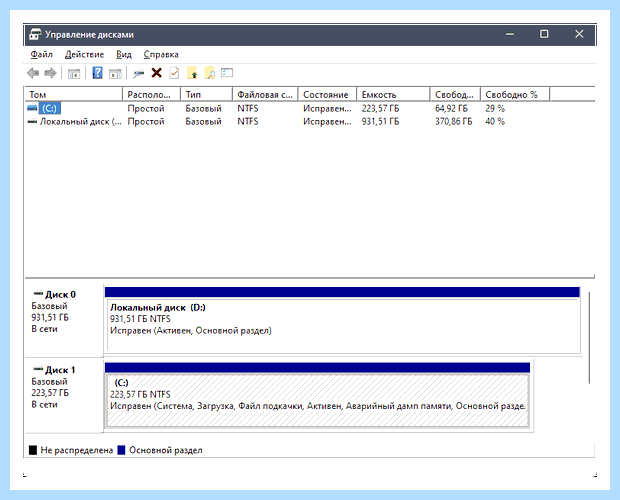The width and height of the screenshot is (620, 500).
Task: Click the folder with green arrow icon
Action: [x=192, y=73]
